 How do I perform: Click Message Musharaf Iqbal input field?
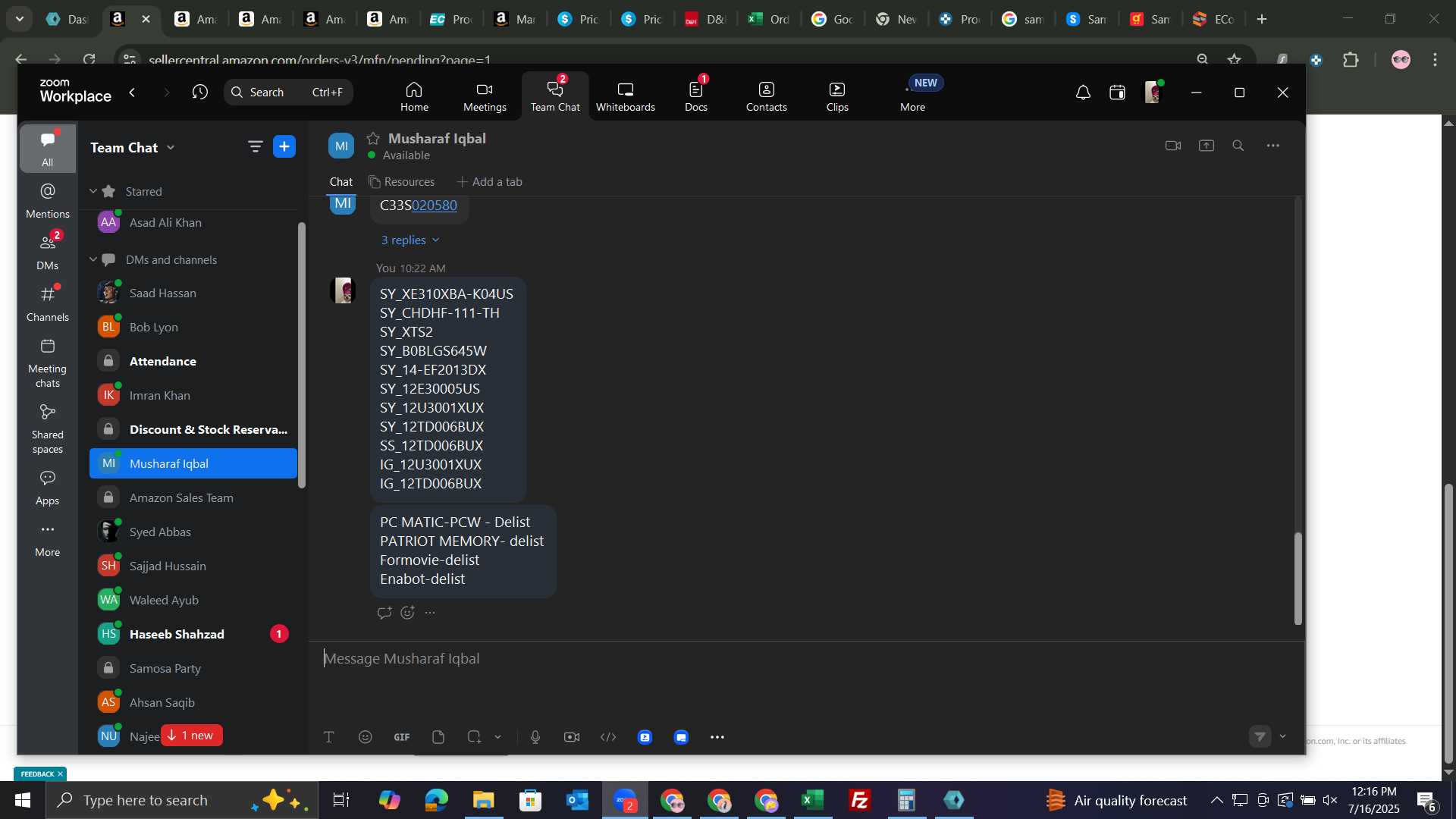(x=806, y=659)
